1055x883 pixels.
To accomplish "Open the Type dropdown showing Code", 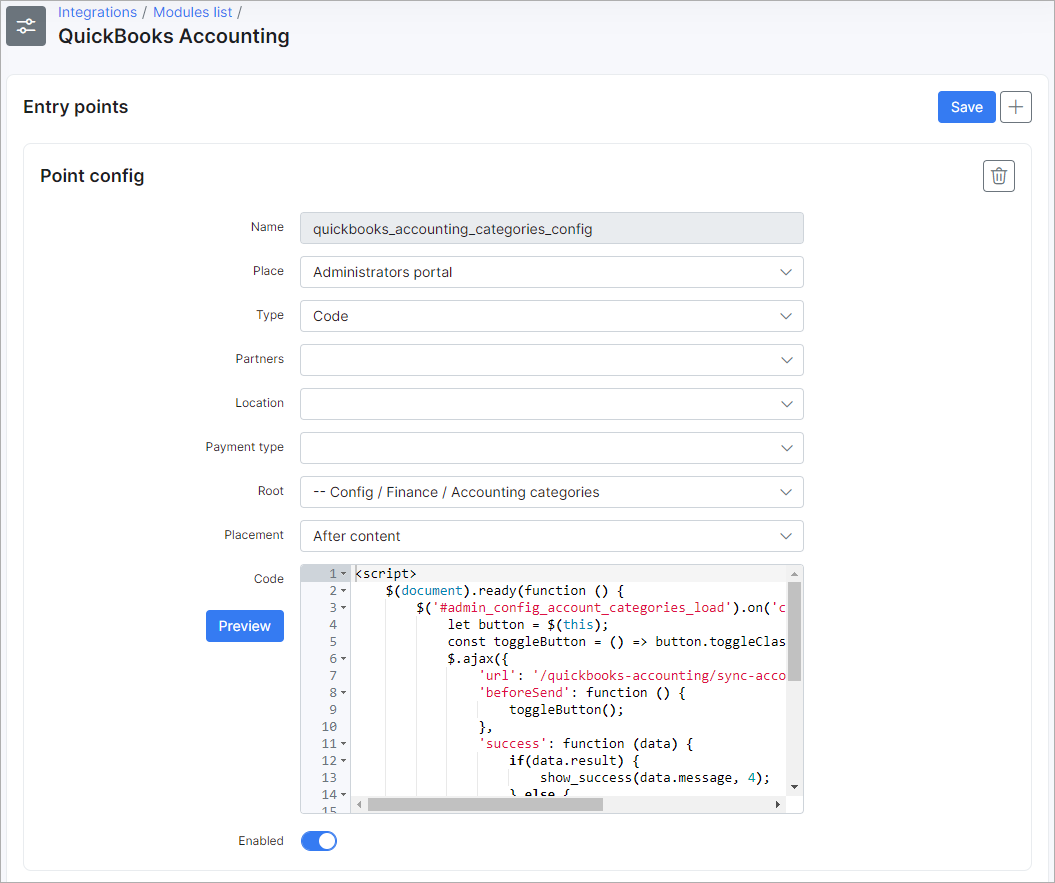I will pos(552,316).
